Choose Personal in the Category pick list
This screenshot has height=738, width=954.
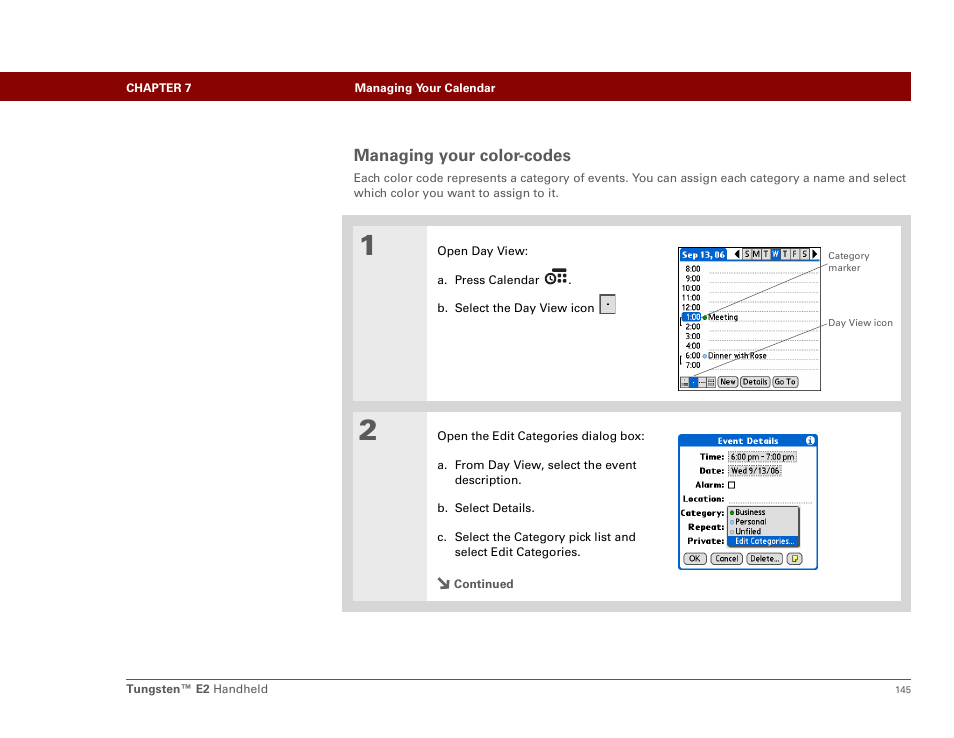(x=763, y=522)
